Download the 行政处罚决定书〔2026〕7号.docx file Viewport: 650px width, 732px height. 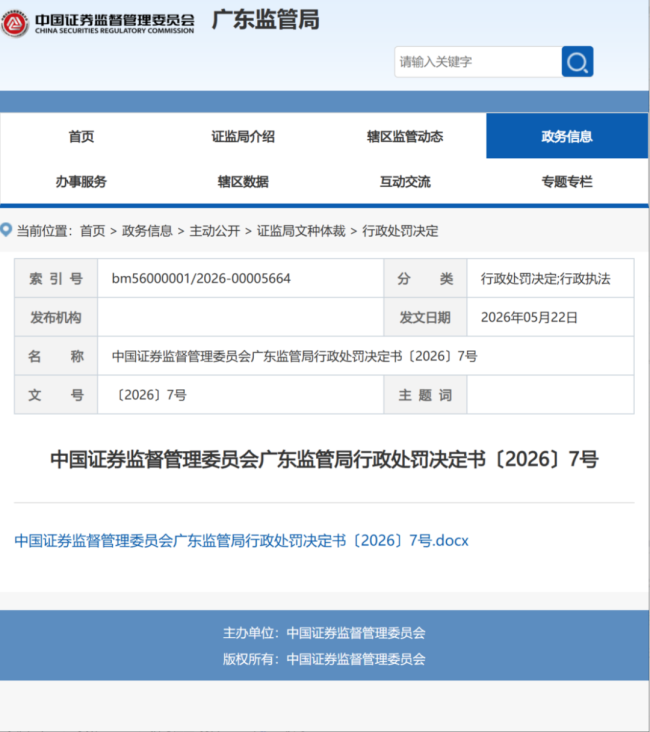241,541
